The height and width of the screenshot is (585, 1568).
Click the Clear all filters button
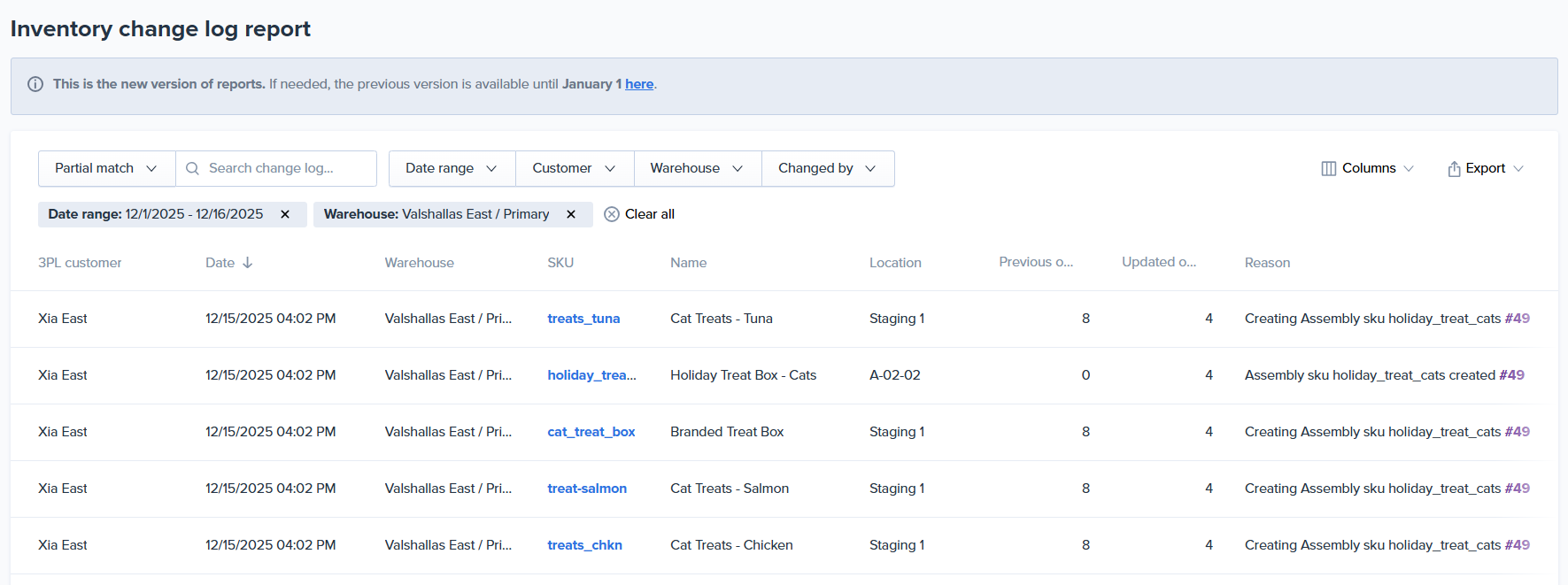[639, 214]
